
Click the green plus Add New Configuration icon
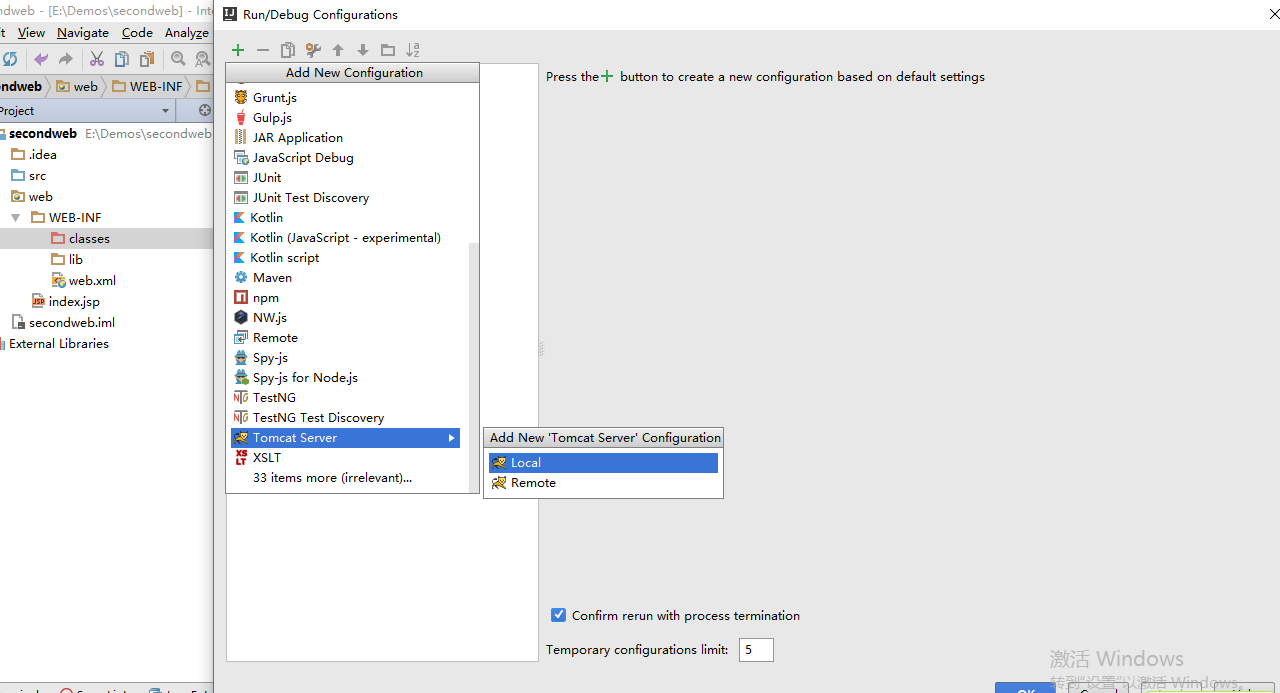point(238,50)
